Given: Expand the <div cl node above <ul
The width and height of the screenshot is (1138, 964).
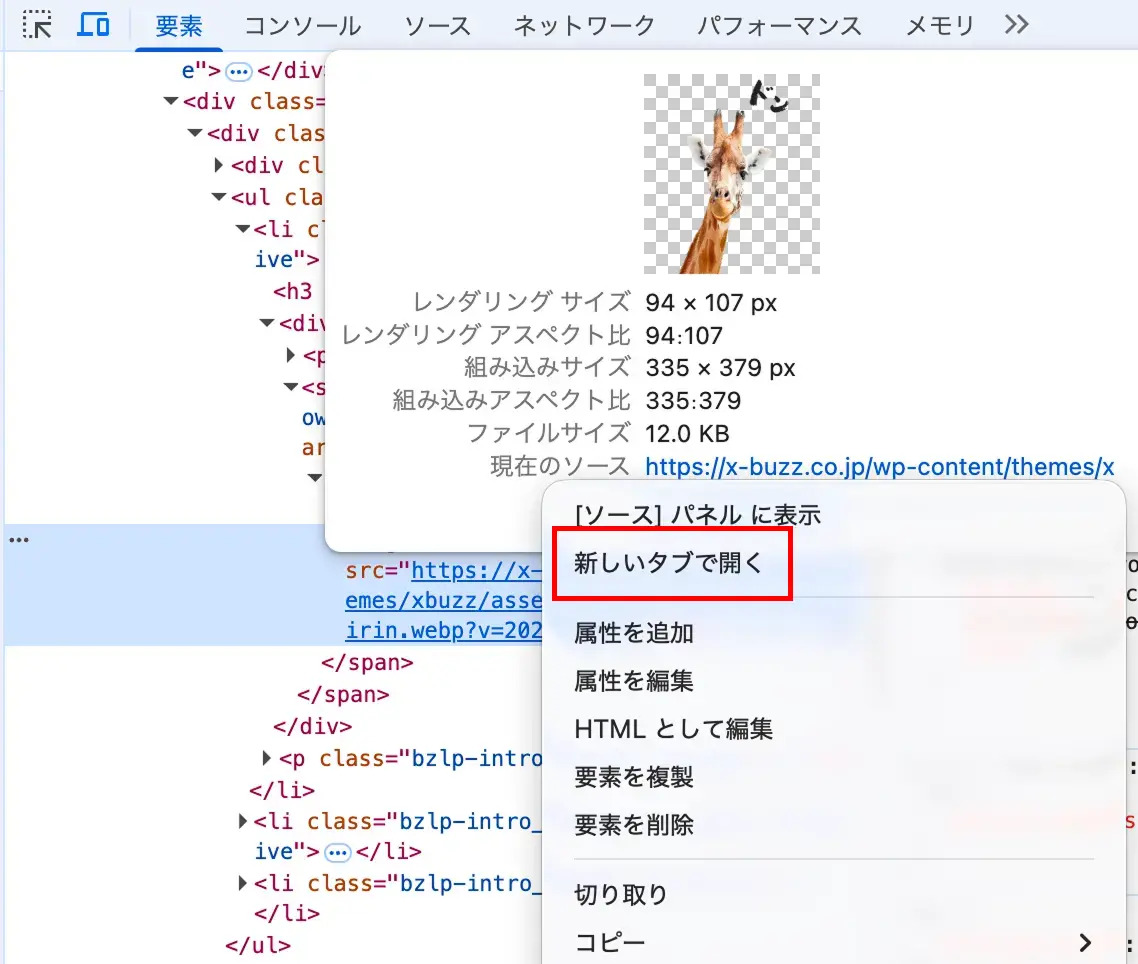Looking at the screenshot, I should [x=218, y=165].
